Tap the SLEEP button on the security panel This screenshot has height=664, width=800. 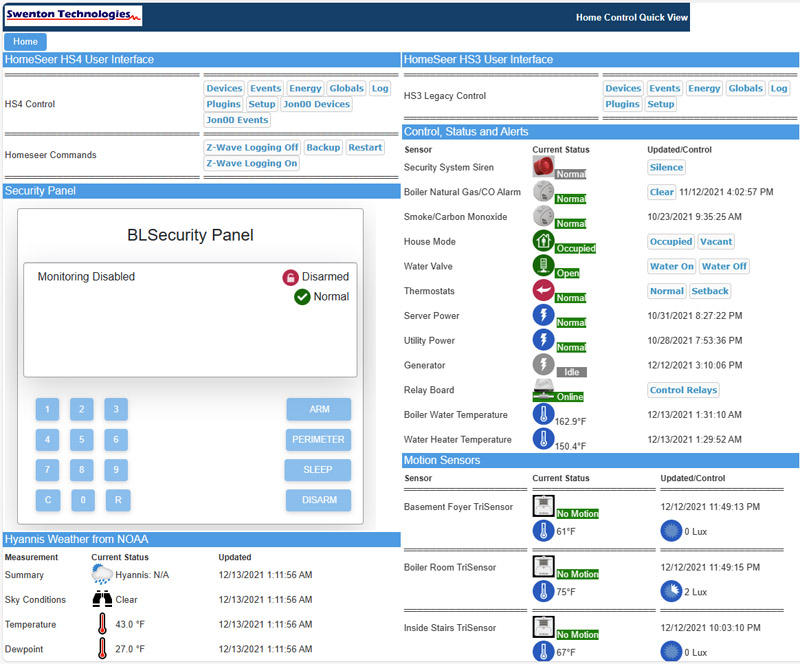(x=318, y=470)
